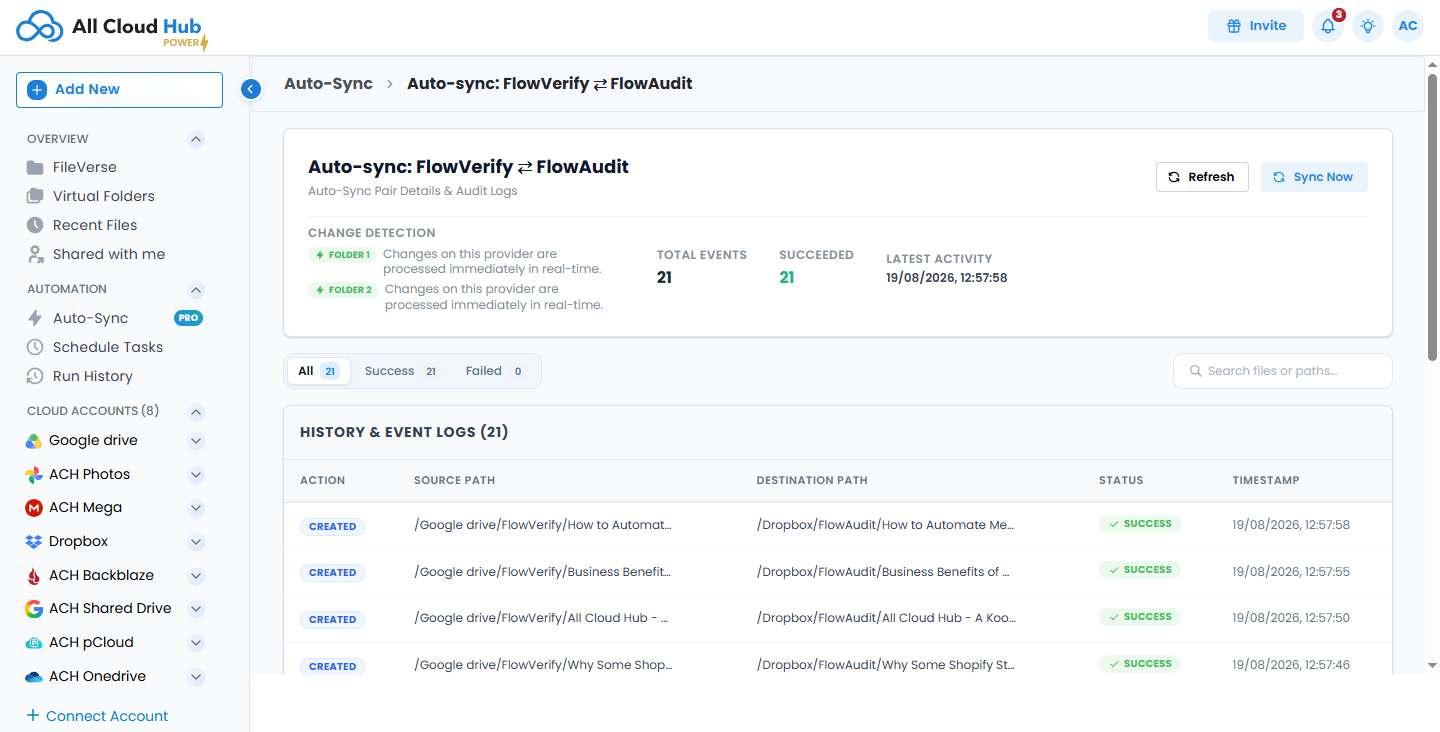Click the ACH Photos pinwheel icon
Viewport: 1440px width, 732px height.
tap(33, 475)
